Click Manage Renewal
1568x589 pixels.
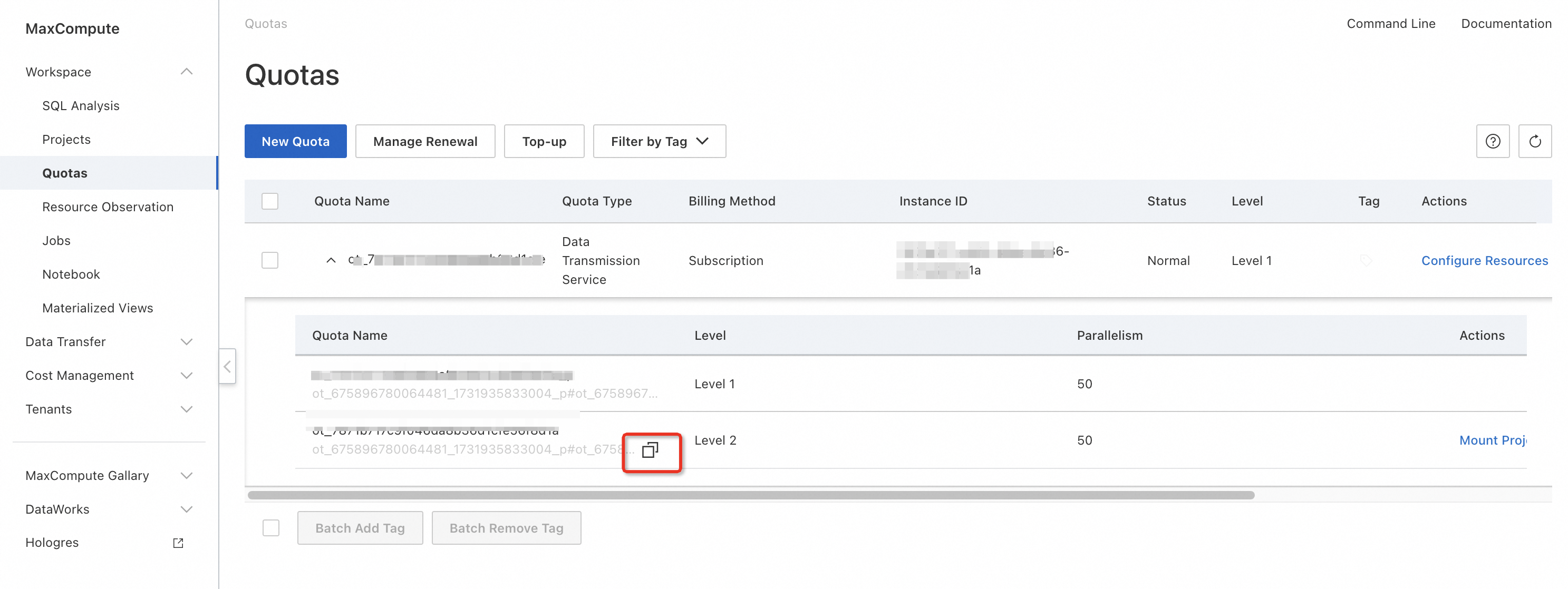click(x=425, y=141)
